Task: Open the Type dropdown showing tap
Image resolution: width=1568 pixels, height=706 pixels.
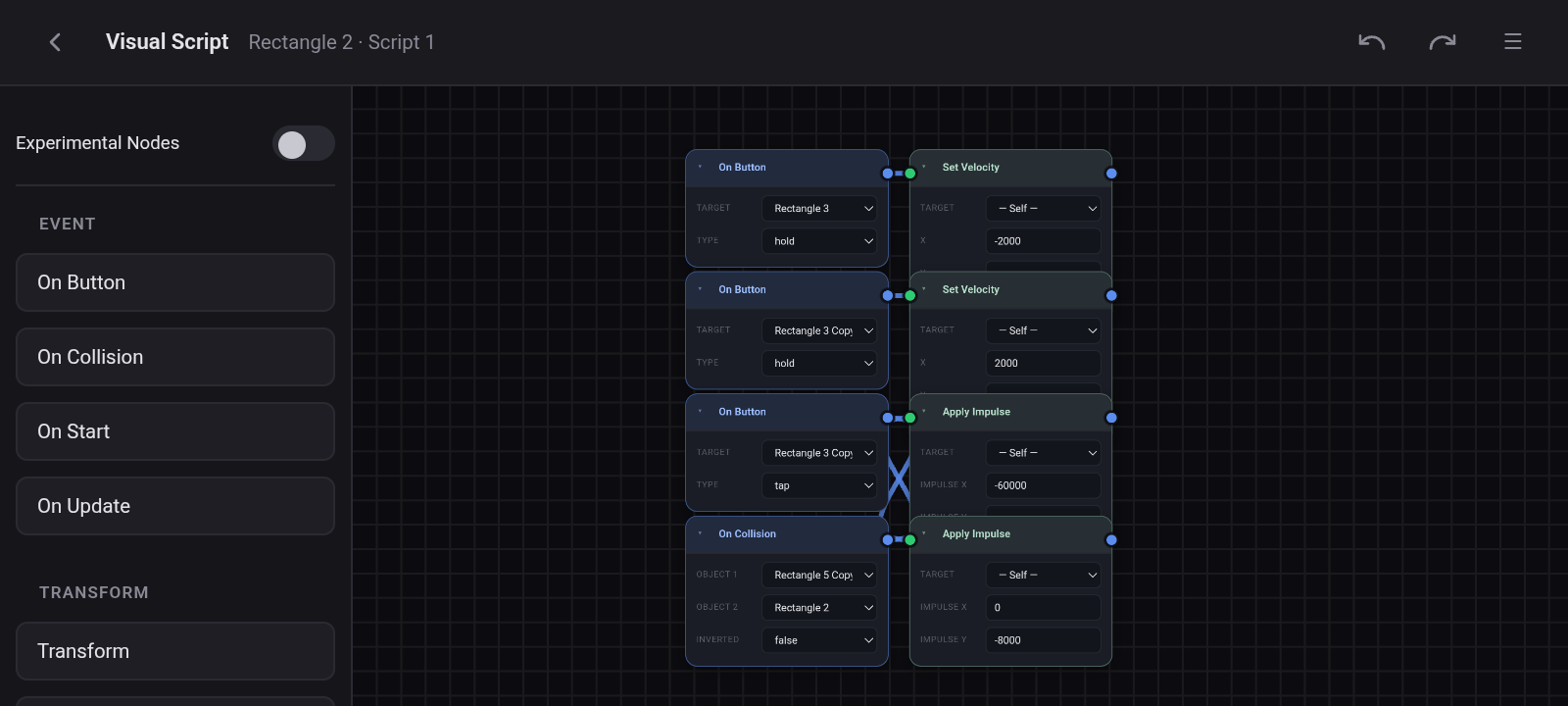Action: tap(819, 485)
